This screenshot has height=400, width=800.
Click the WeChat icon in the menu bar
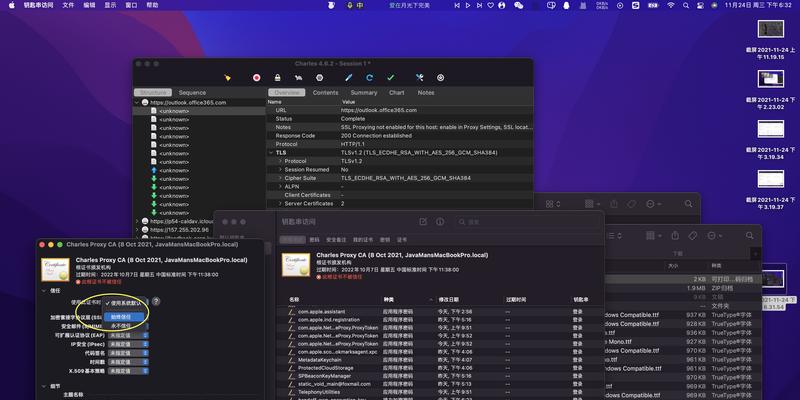(x=518, y=5)
